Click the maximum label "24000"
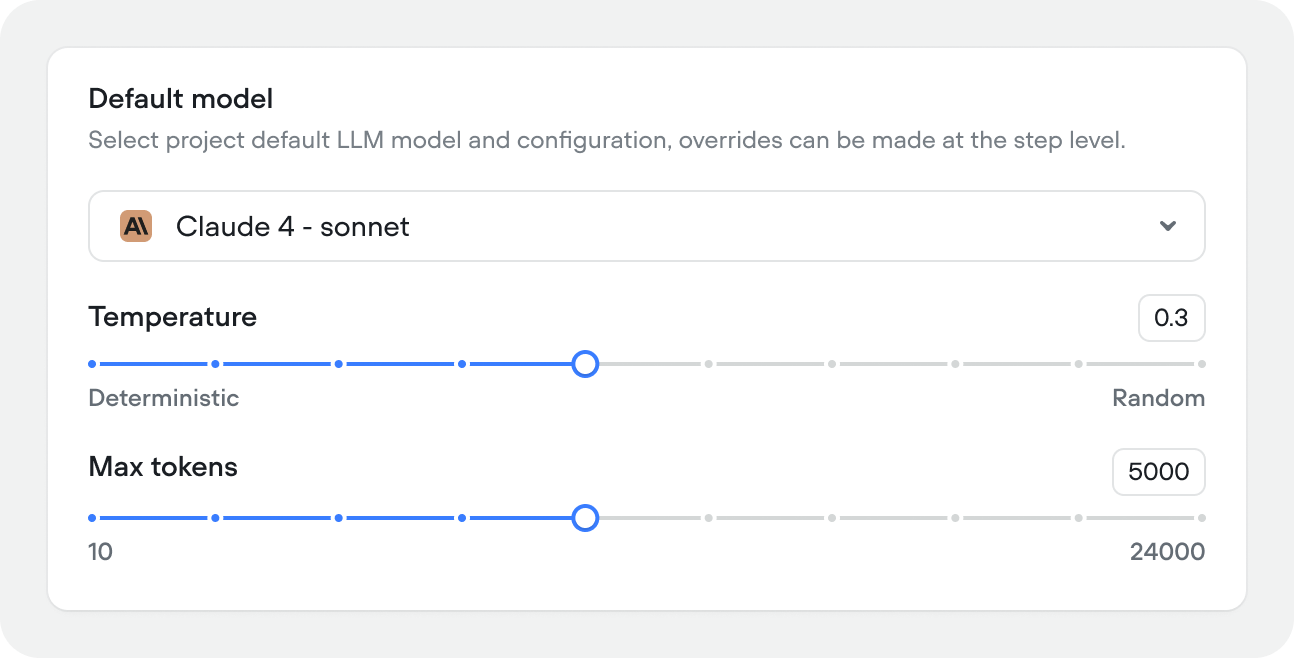Image resolution: width=1294 pixels, height=658 pixels. 1166,552
